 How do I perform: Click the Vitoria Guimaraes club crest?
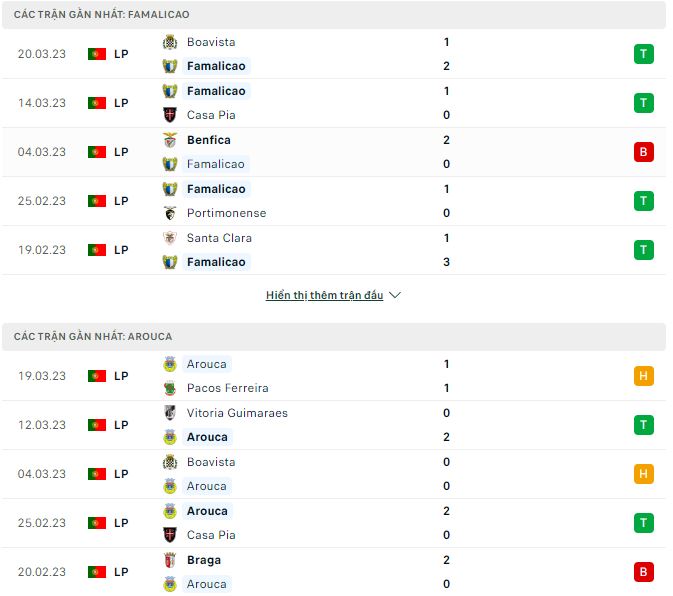pos(170,413)
